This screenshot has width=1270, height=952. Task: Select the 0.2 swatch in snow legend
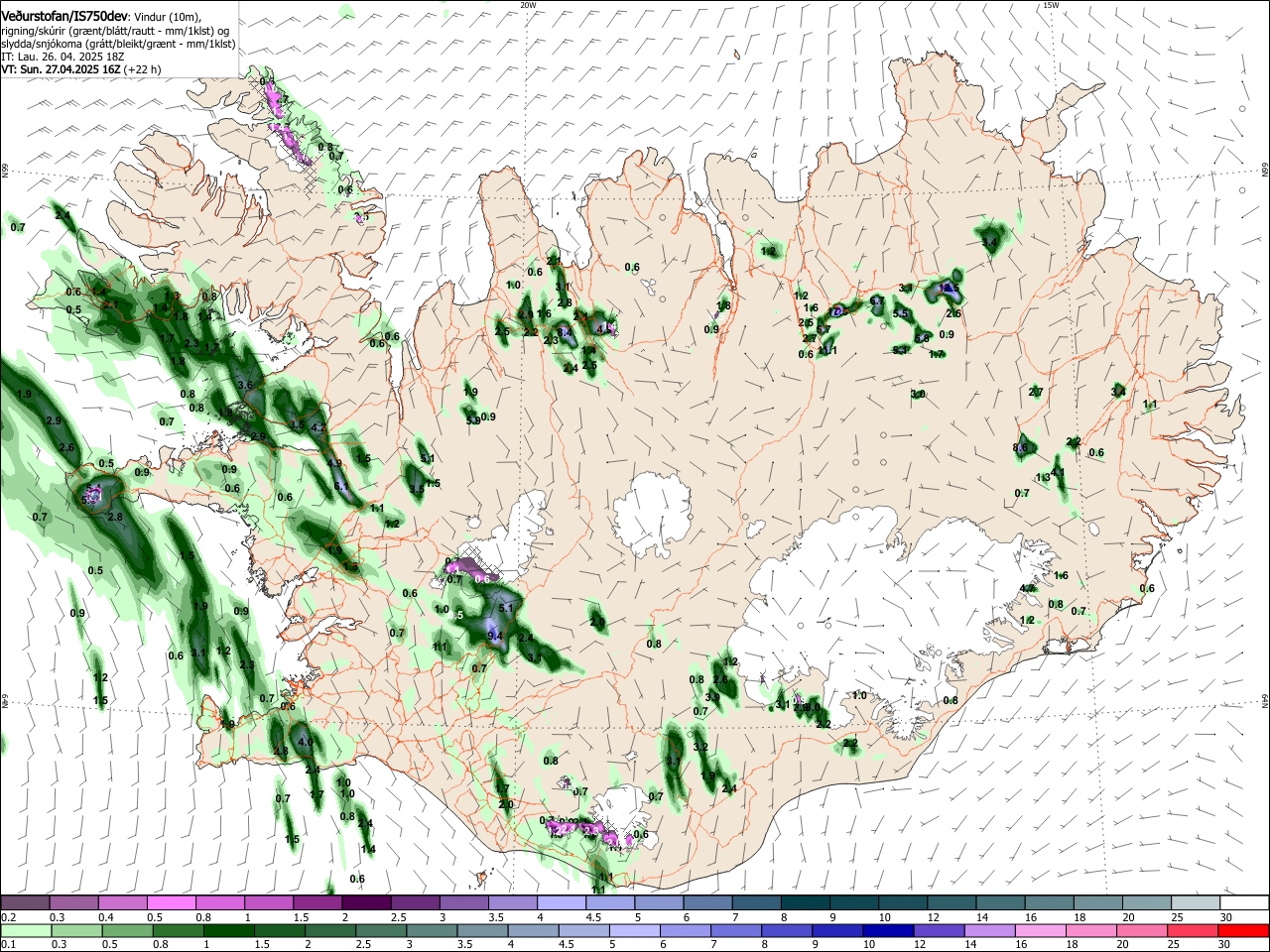coord(25,902)
